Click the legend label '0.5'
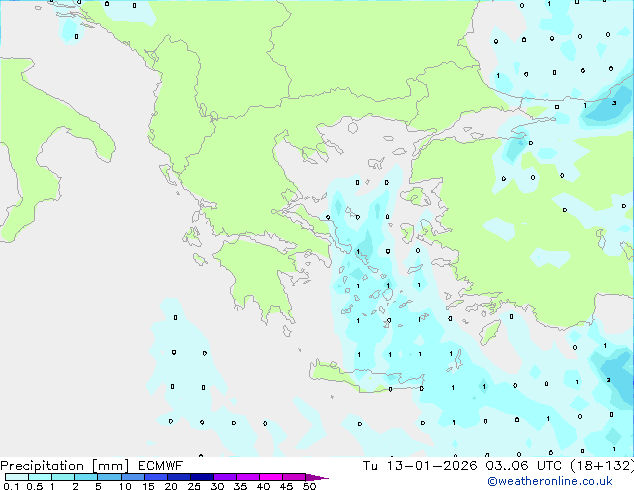 [34, 486]
